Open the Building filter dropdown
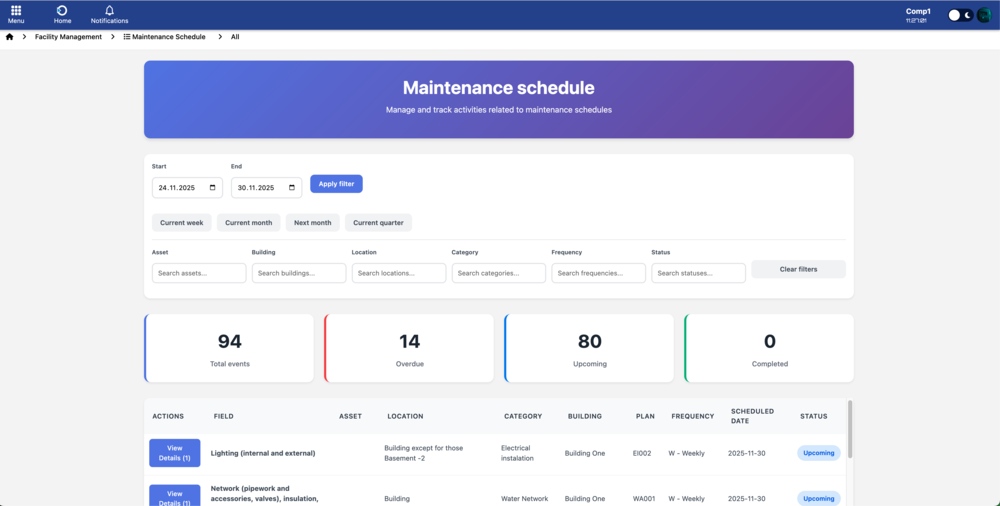The image size is (1000, 506). [x=299, y=273]
